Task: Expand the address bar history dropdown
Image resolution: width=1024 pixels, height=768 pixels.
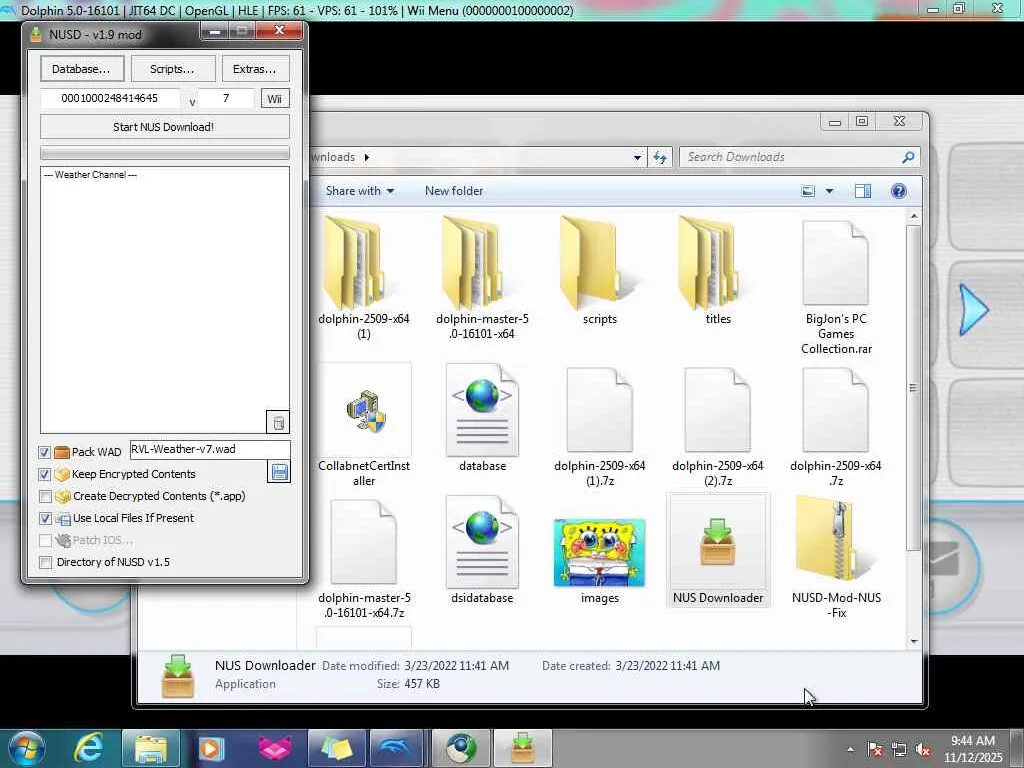Action: point(637,157)
